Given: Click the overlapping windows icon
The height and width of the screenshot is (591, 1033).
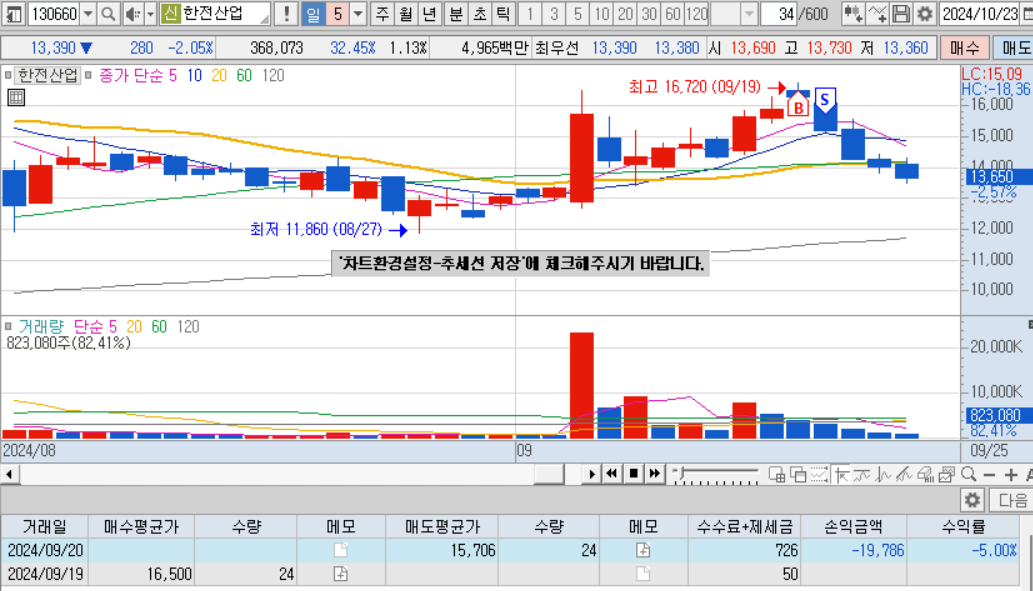Looking at the screenshot, I should [798, 474].
